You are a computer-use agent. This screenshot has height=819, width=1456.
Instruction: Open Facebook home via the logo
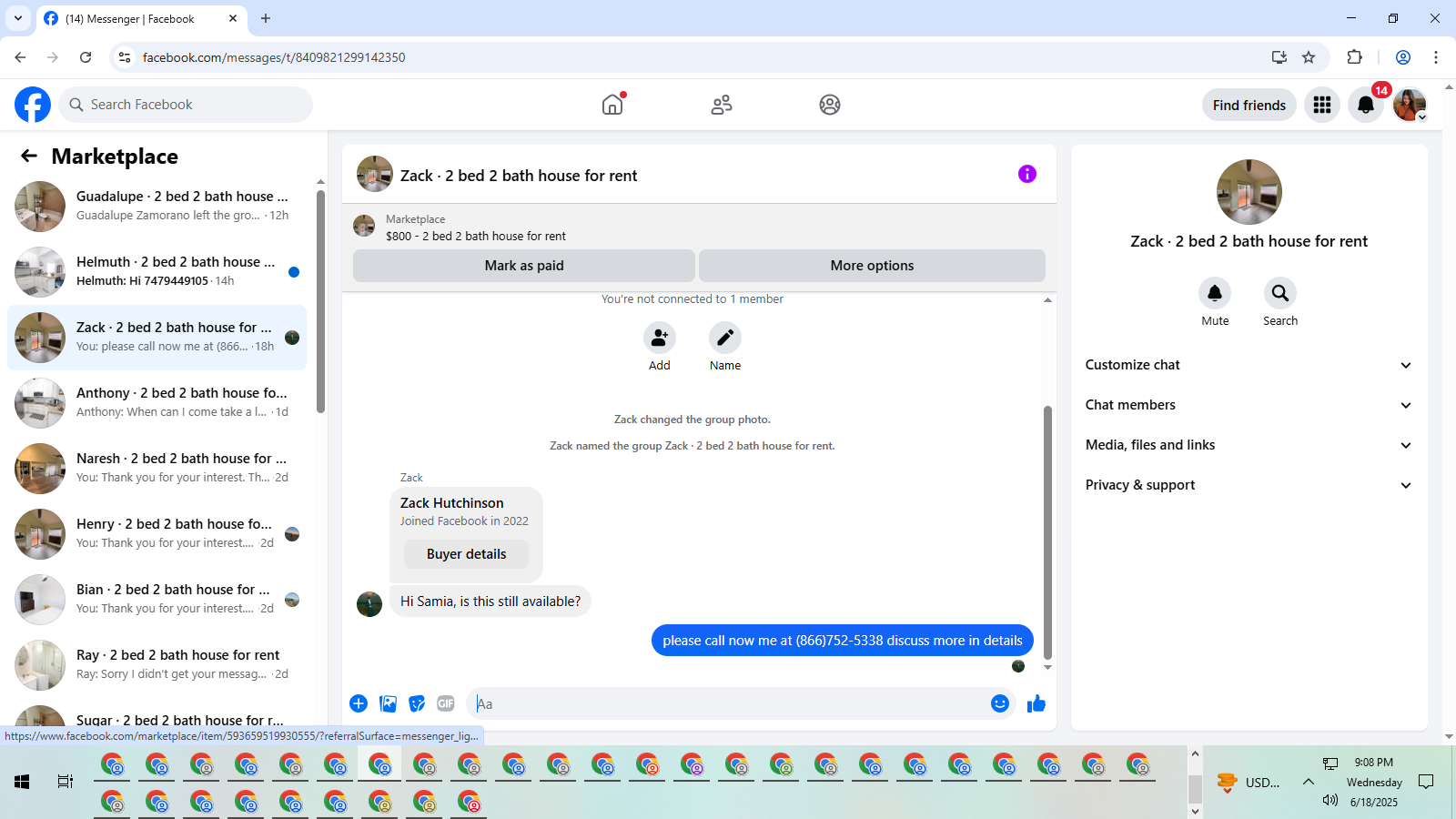tap(33, 105)
